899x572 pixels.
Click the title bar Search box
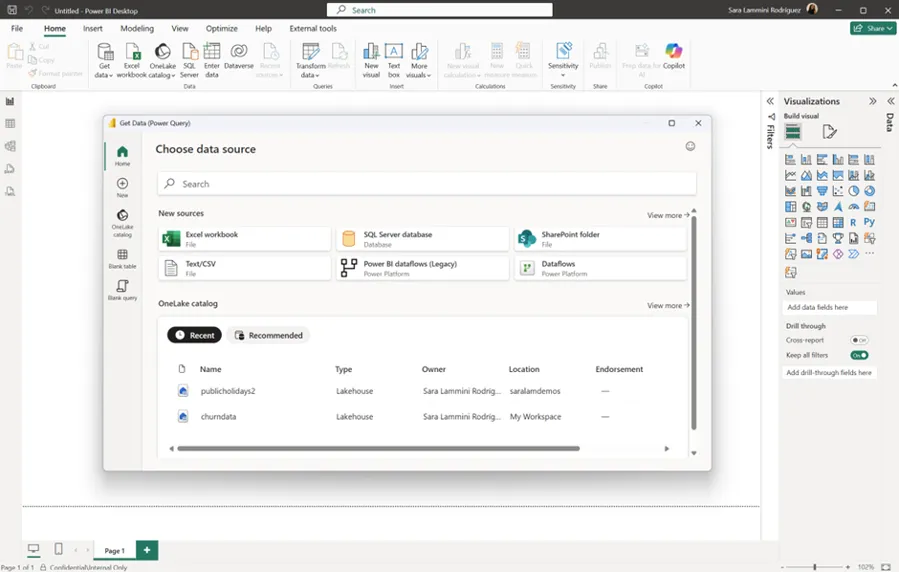pyautogui.click(x=440, y=10)
